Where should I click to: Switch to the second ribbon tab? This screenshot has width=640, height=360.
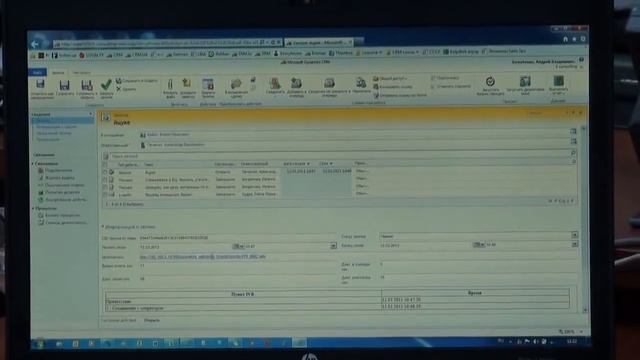click(58, 73)
